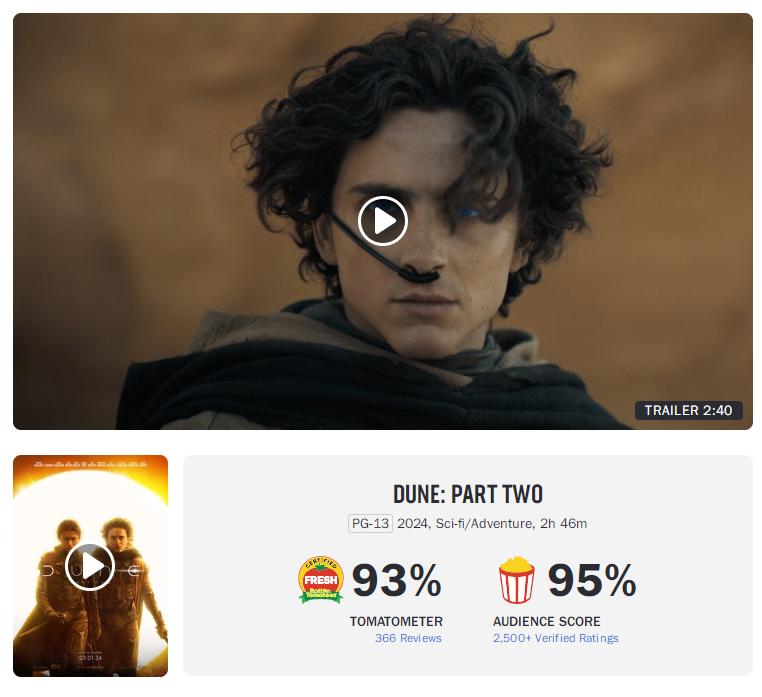Select the AUDIENCE SCORE label
Viewport: 762px width, 697px height.
click(546, 621)
